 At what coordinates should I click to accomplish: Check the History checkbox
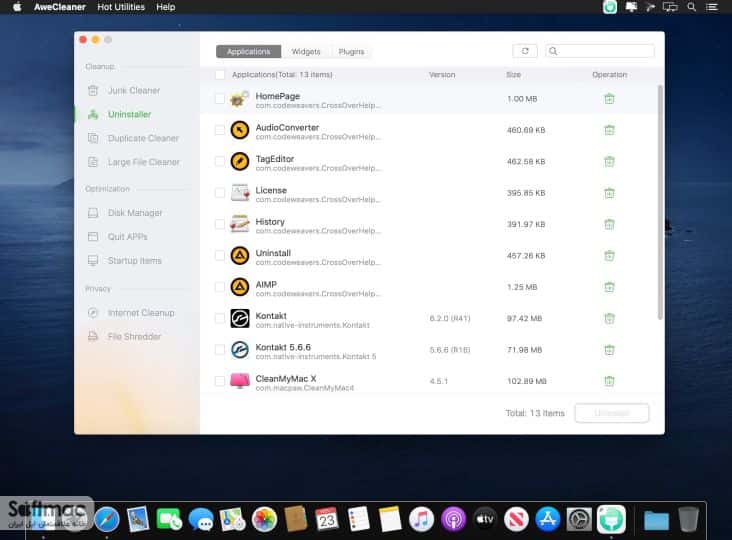click(220, 224)
